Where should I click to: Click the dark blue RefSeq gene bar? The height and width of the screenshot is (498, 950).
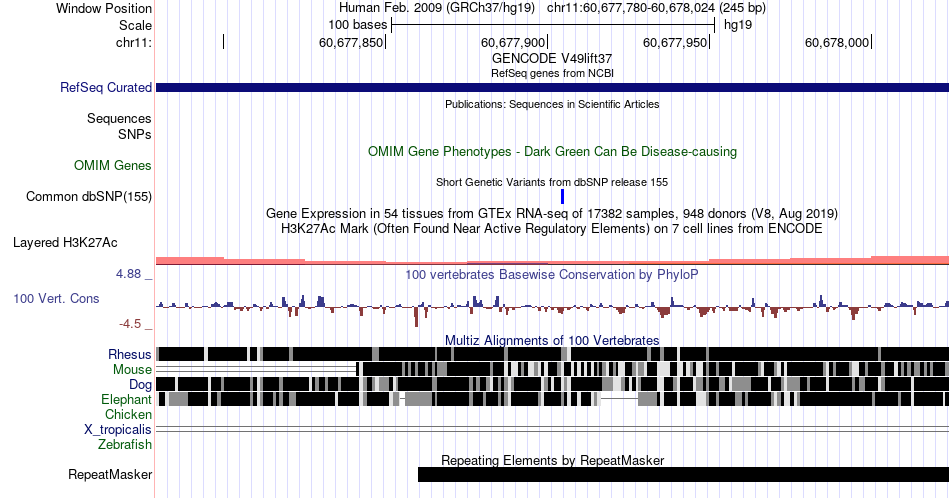click(553, 87)
